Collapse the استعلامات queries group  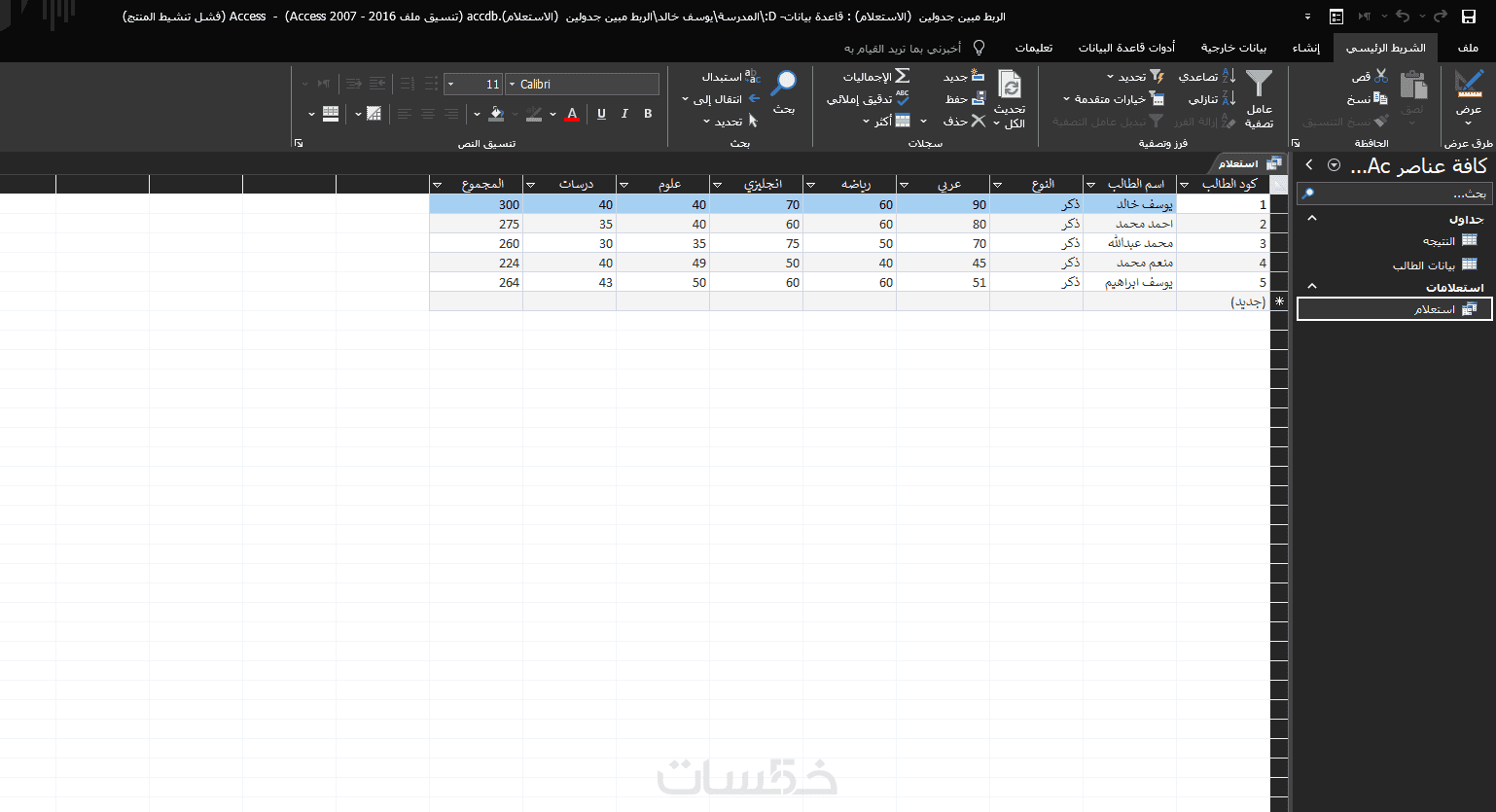click(x=1312, y=287)
